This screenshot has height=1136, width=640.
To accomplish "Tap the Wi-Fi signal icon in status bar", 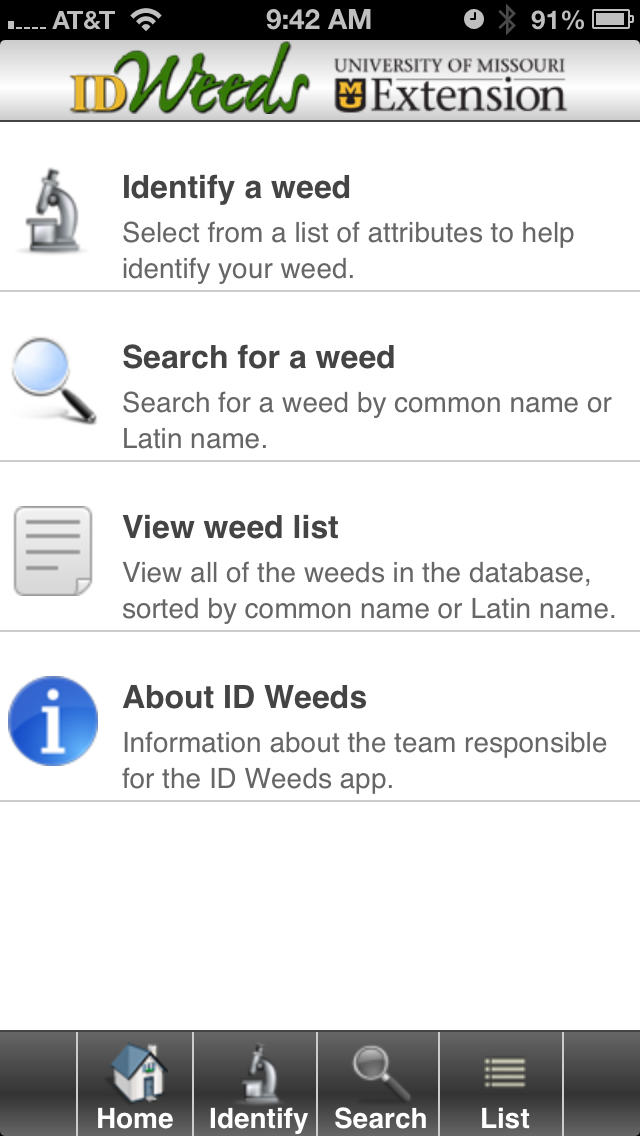I will [147, 19].
